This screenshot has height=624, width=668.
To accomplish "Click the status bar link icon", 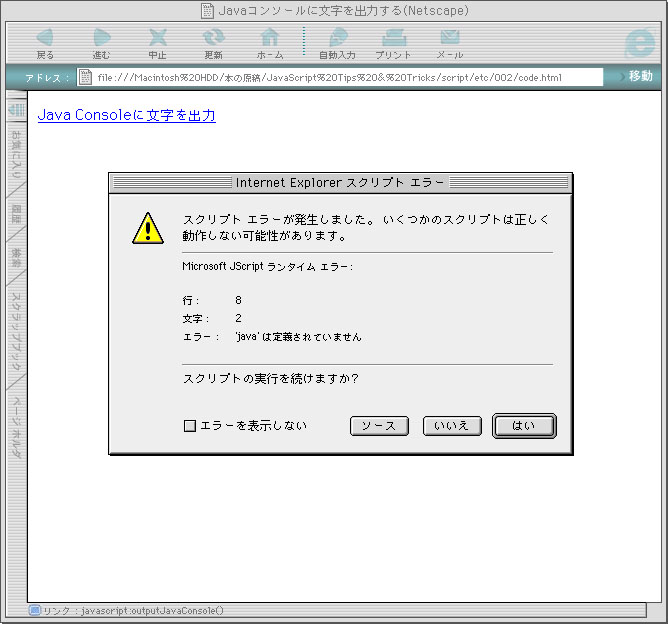I will pos(35,610).
